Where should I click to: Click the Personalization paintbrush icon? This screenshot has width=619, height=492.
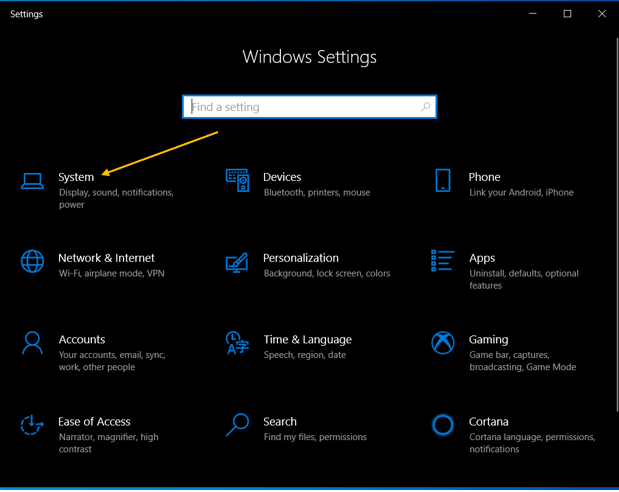[237, 263]
